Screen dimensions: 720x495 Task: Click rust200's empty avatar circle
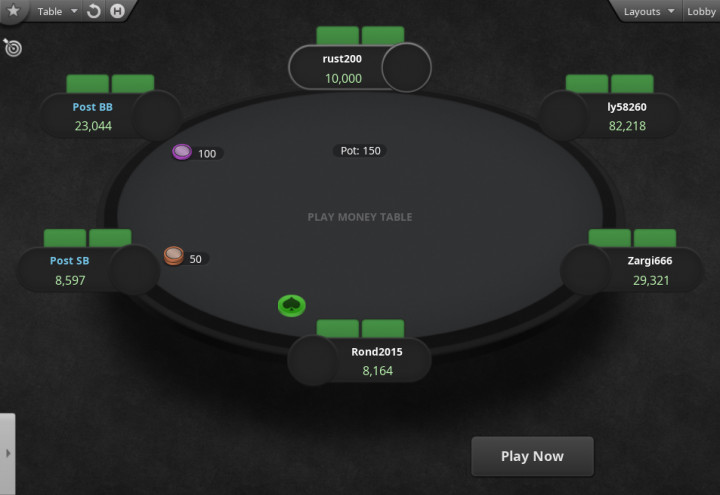pos(406,68)
